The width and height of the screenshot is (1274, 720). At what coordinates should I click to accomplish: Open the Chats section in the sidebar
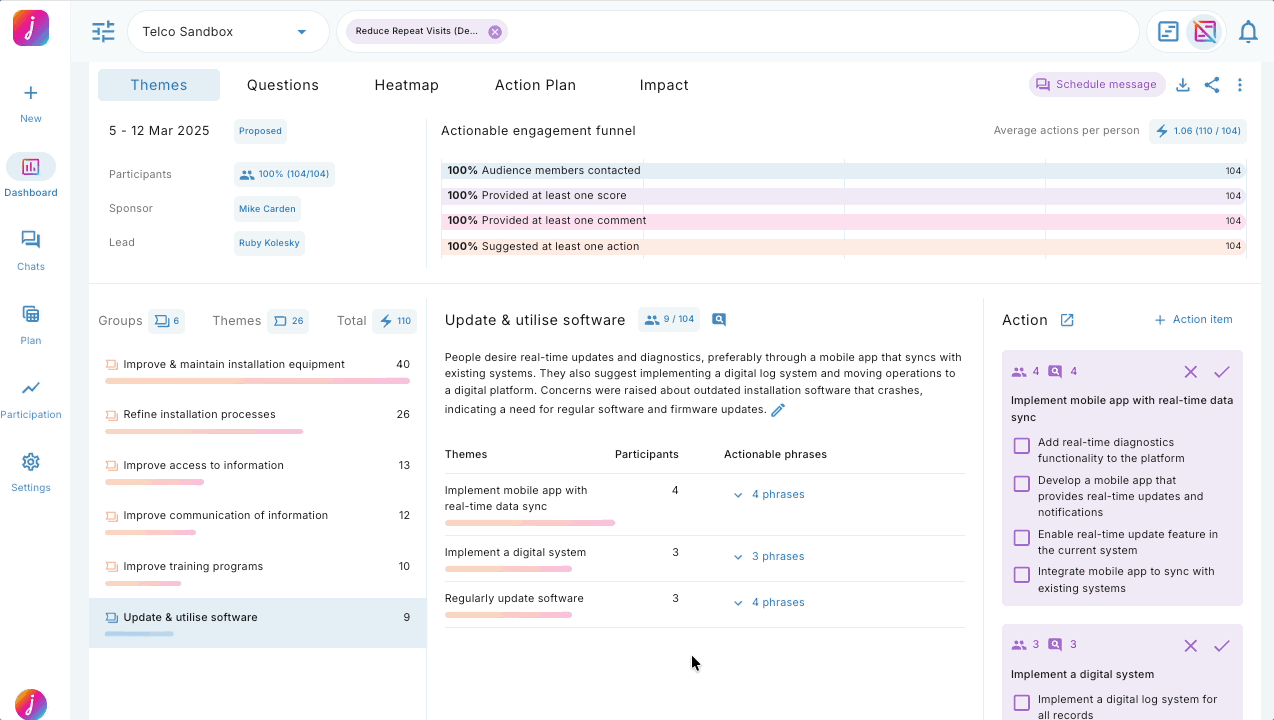(x=31, y=250)
